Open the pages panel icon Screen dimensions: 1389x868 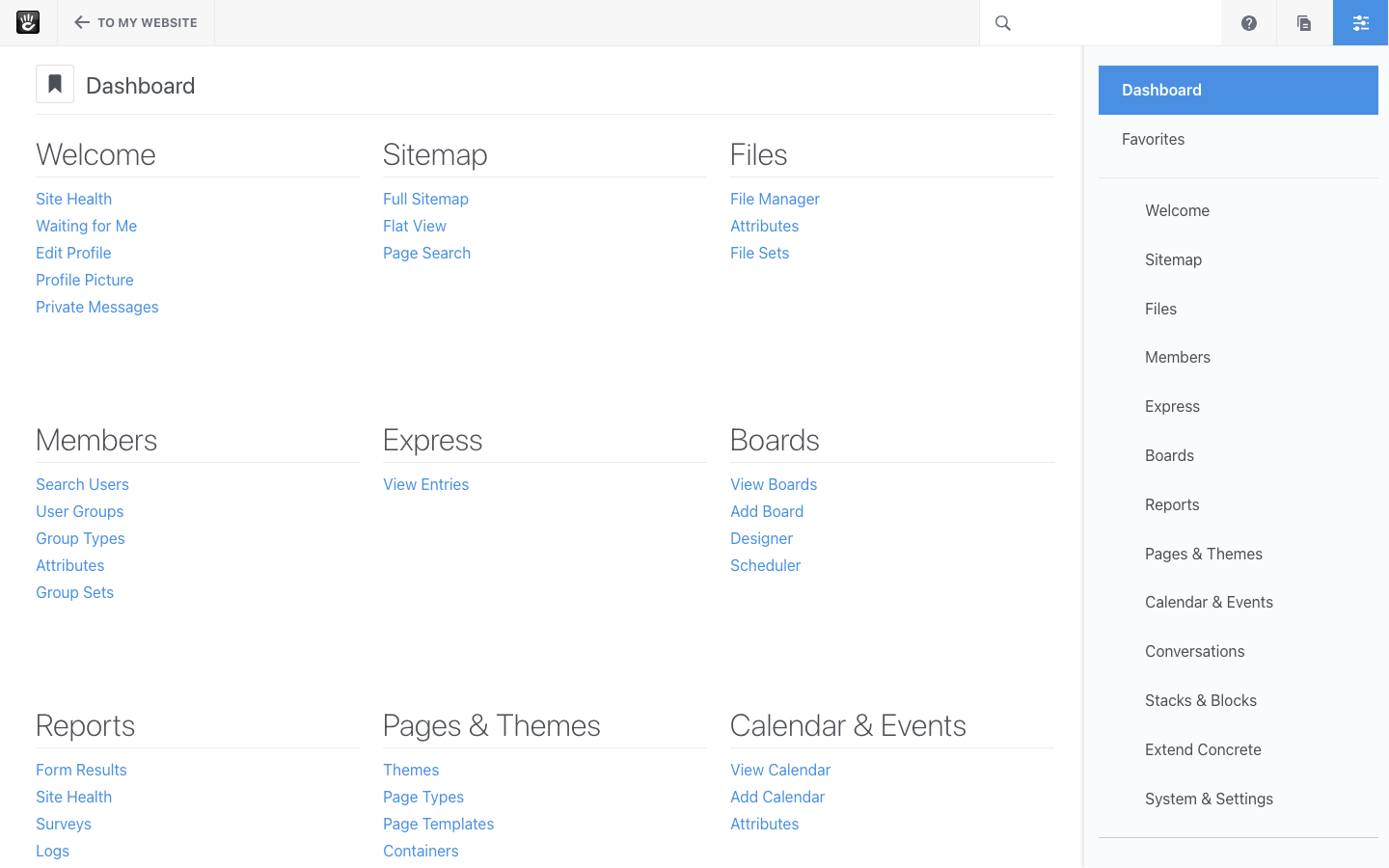click(1304, 23)
